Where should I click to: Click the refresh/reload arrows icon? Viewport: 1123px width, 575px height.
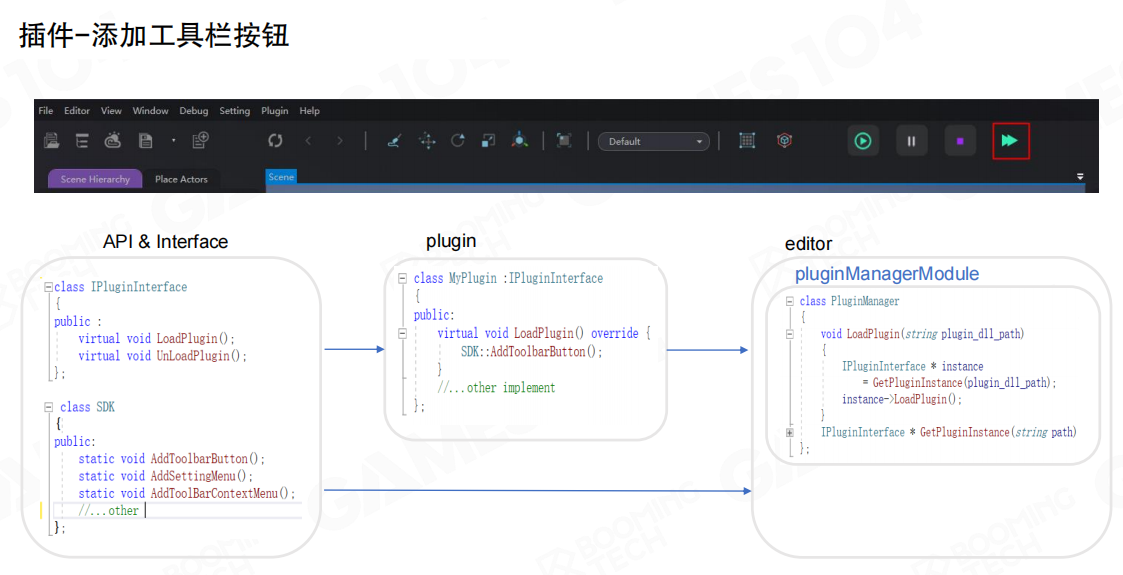coord(275,141)
